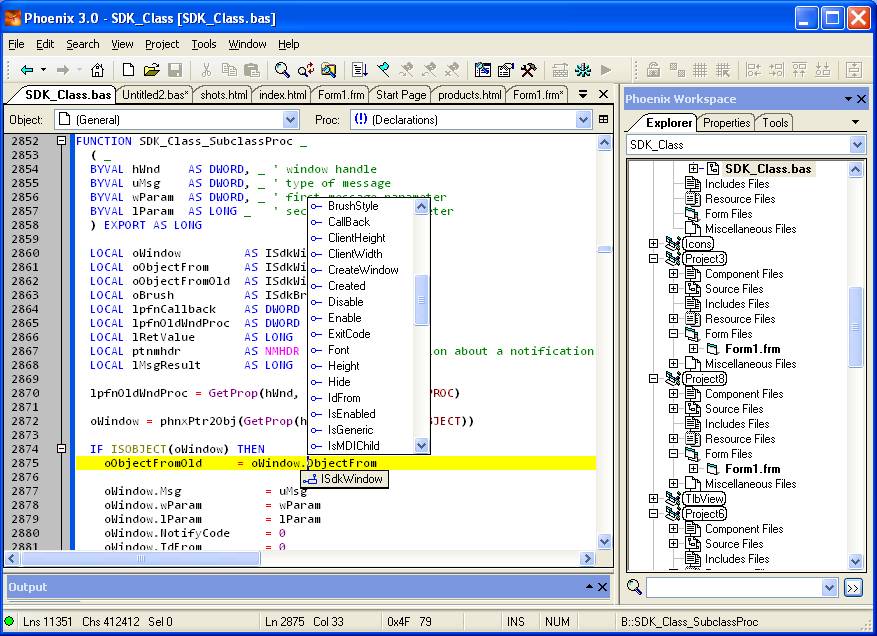Viewport: 877px width, 636px height.
Task: Click the run play arrow icon
Action: pyautogui.click(x=606, y=70)
